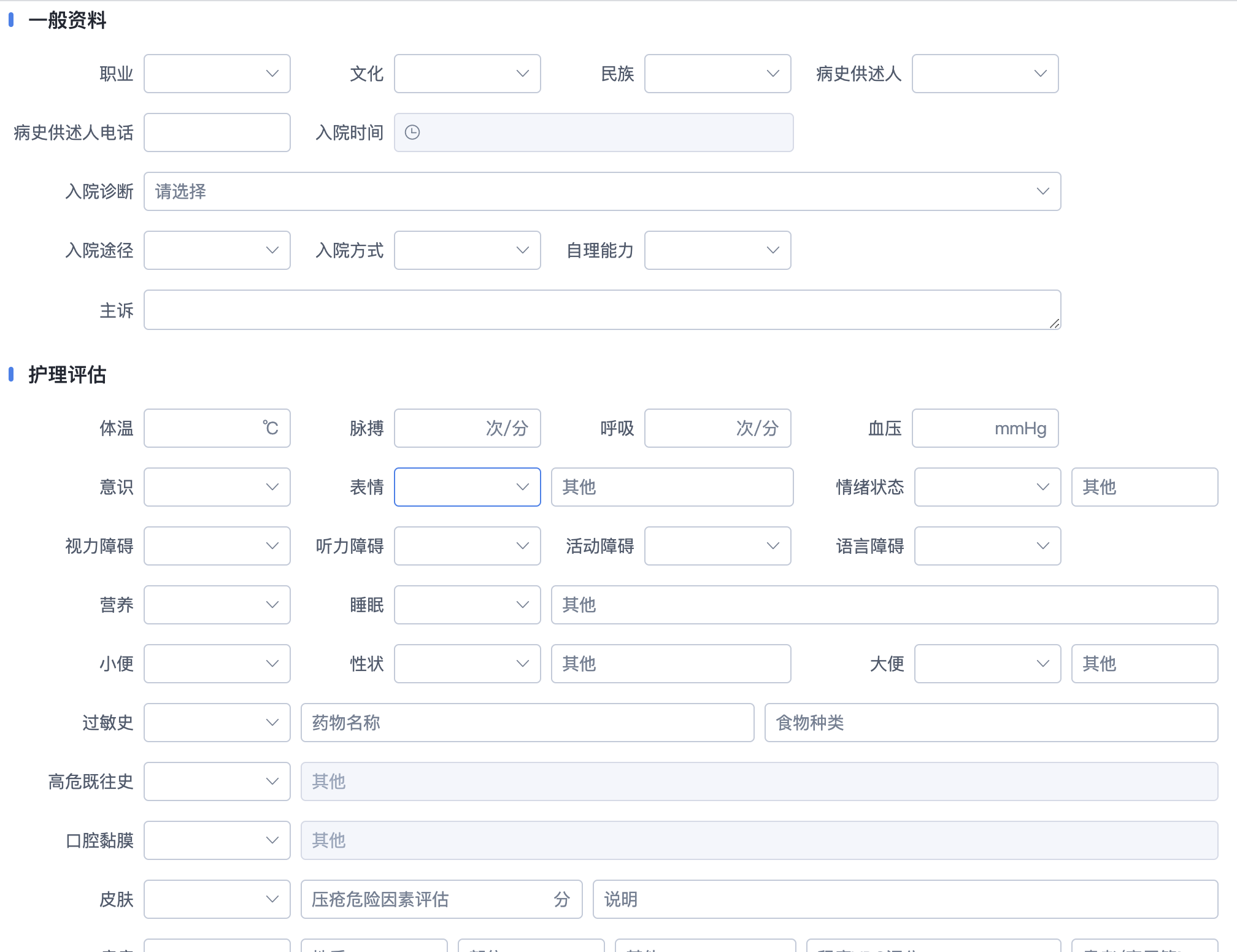
Task: Click the clock icon in 入院时间 field
Action: point(412,132)
